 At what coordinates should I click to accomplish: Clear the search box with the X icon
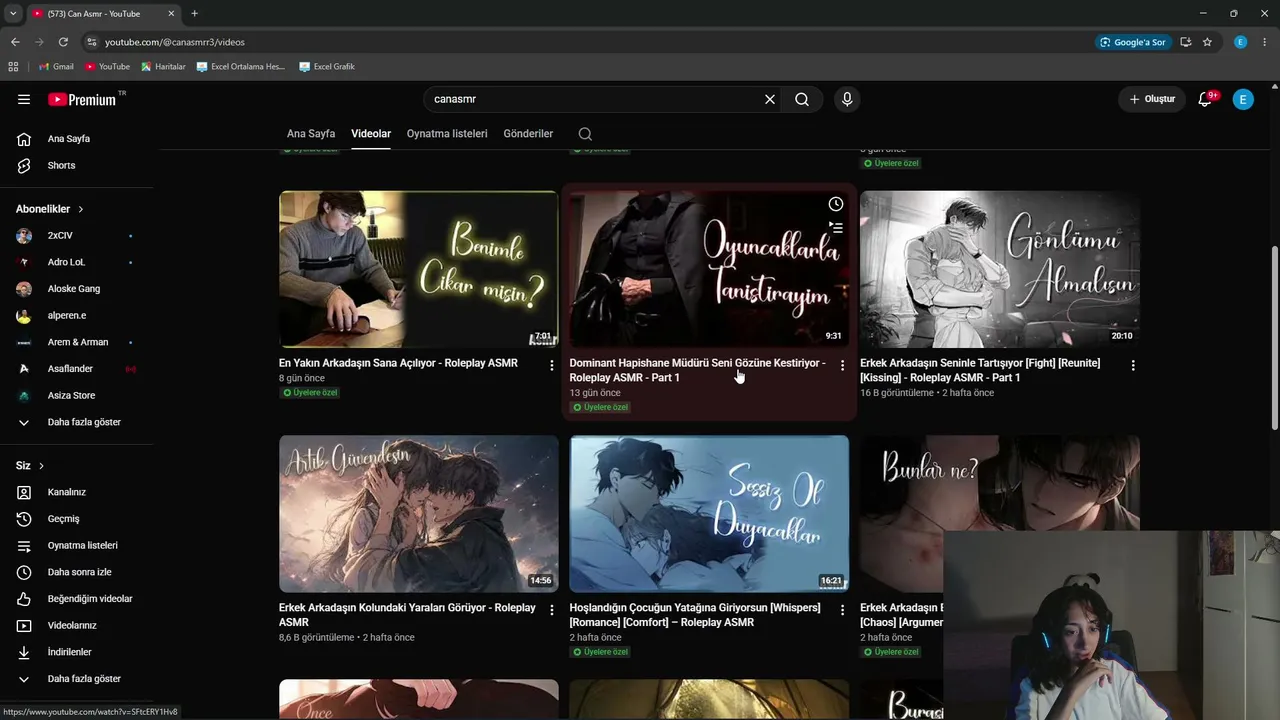[x=770, y=99]
